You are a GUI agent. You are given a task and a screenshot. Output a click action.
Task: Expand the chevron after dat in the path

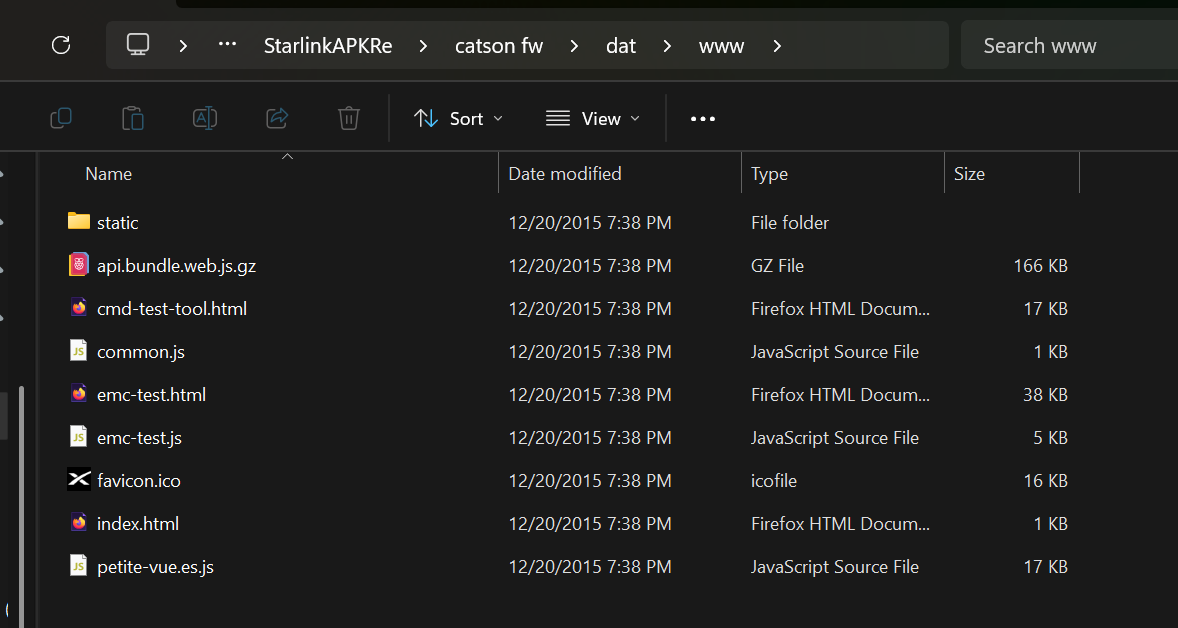(667, 46)
